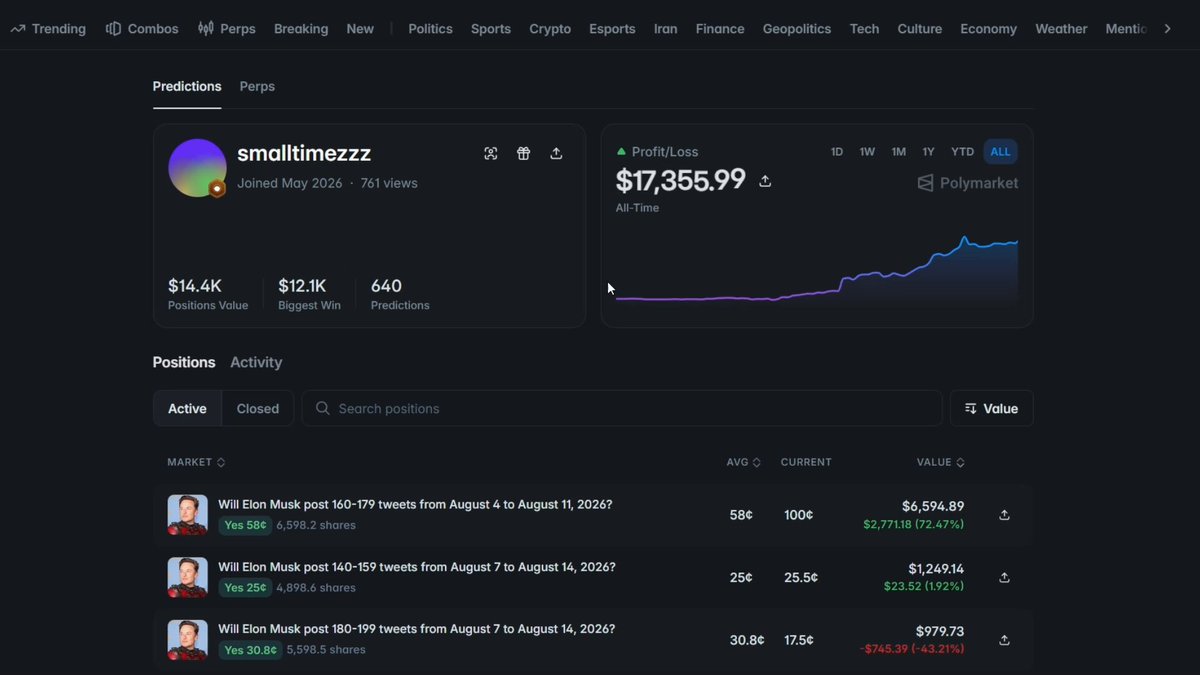This screenshot has height=675, width=1200.
Task: Share the 180-199 tweets position
Action: click(1004, 640)
